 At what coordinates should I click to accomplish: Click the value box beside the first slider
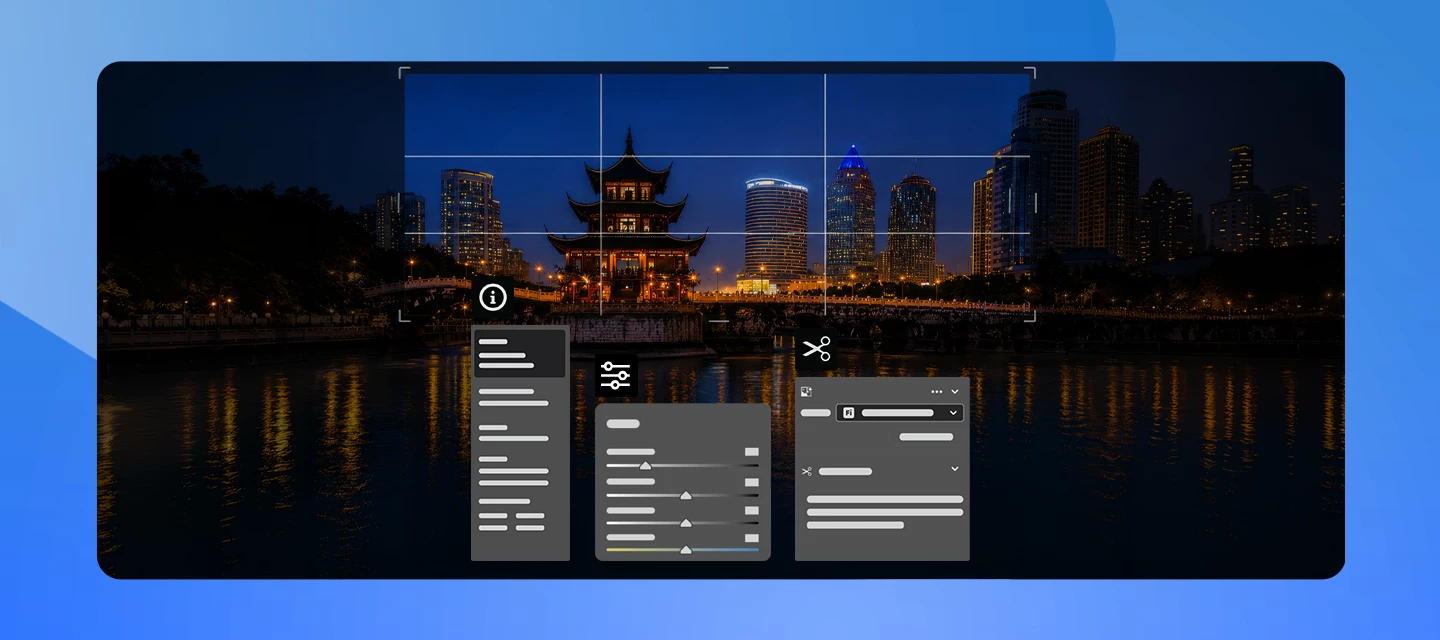click(x=752, y=452)
